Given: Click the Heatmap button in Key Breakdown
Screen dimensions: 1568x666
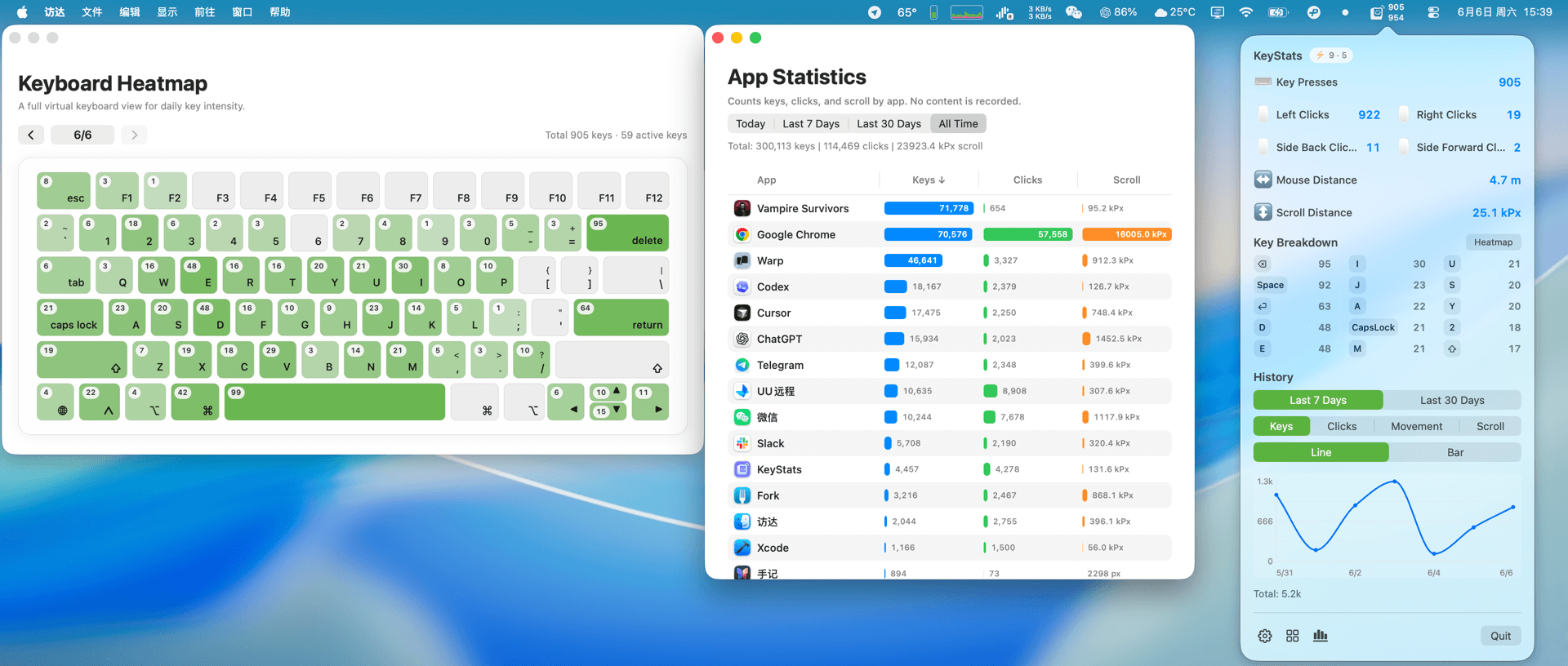Looking at the screenshot, I should 1493,242.
